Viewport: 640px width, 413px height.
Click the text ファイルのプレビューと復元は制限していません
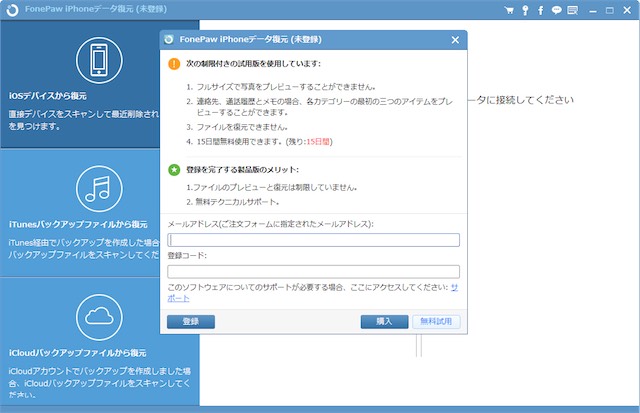click(x=275, y=187)
